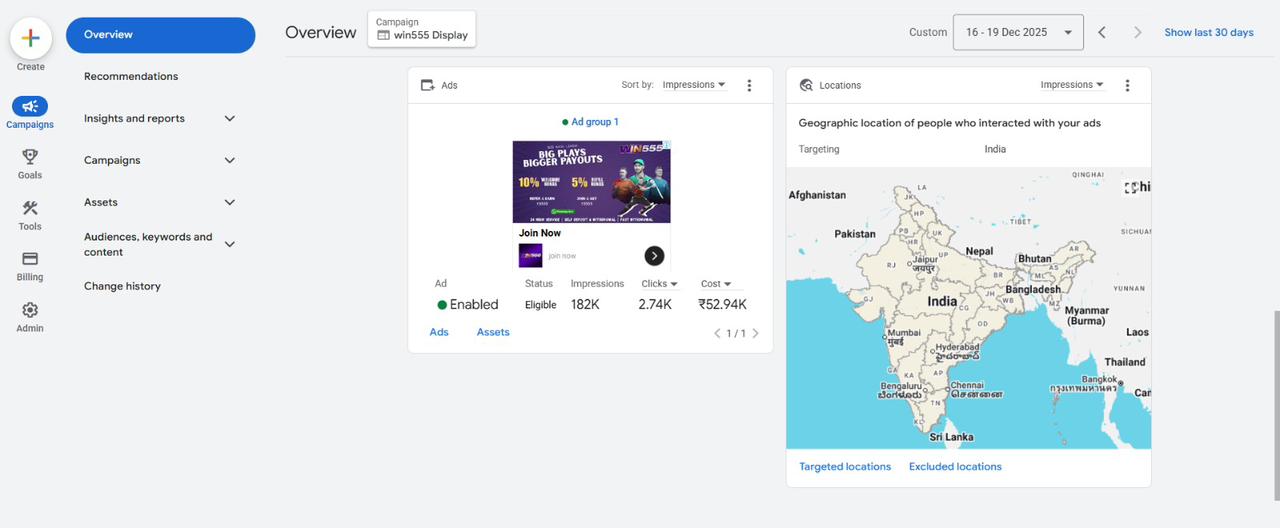Open Ads card three-dot menu
Screen dimensions: 1280x528
point(749,86)
